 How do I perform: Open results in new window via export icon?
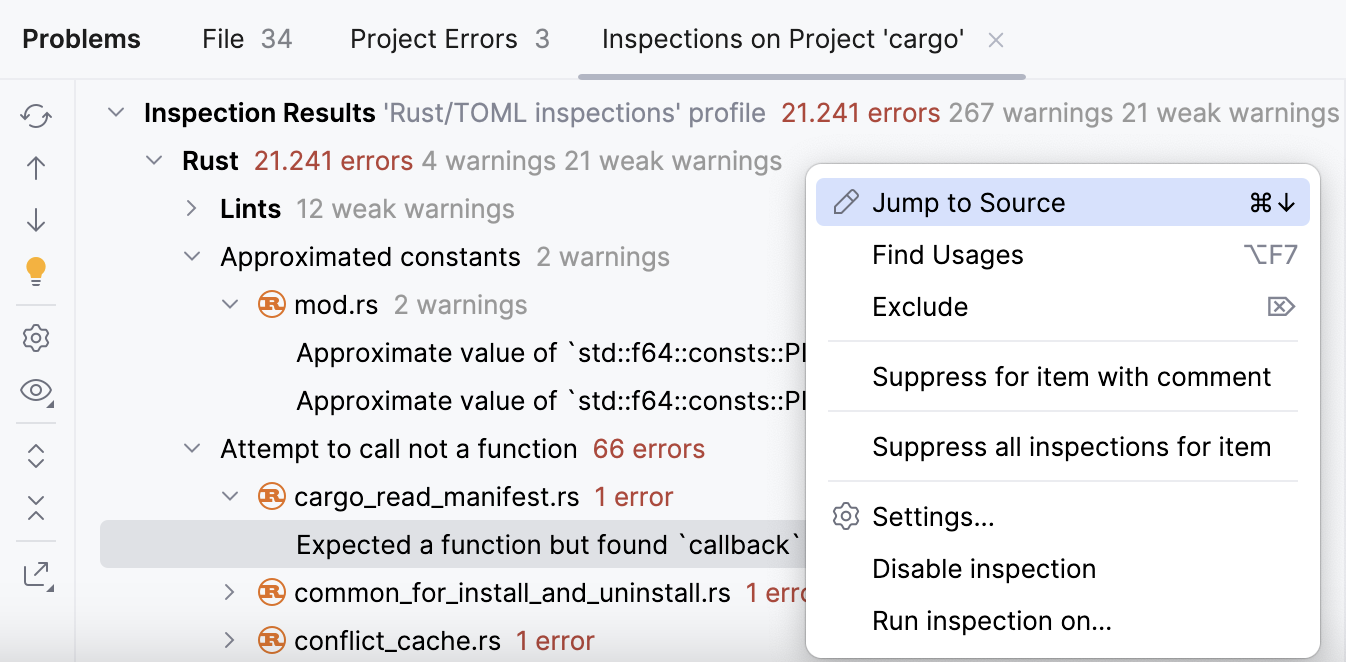pyautogui.click(x=36, y=574)
